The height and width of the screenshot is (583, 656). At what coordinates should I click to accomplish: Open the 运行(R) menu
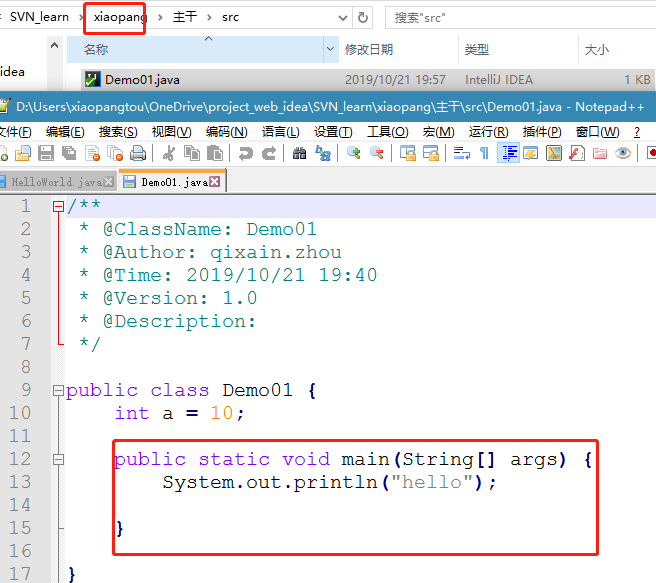click(488, 132)
